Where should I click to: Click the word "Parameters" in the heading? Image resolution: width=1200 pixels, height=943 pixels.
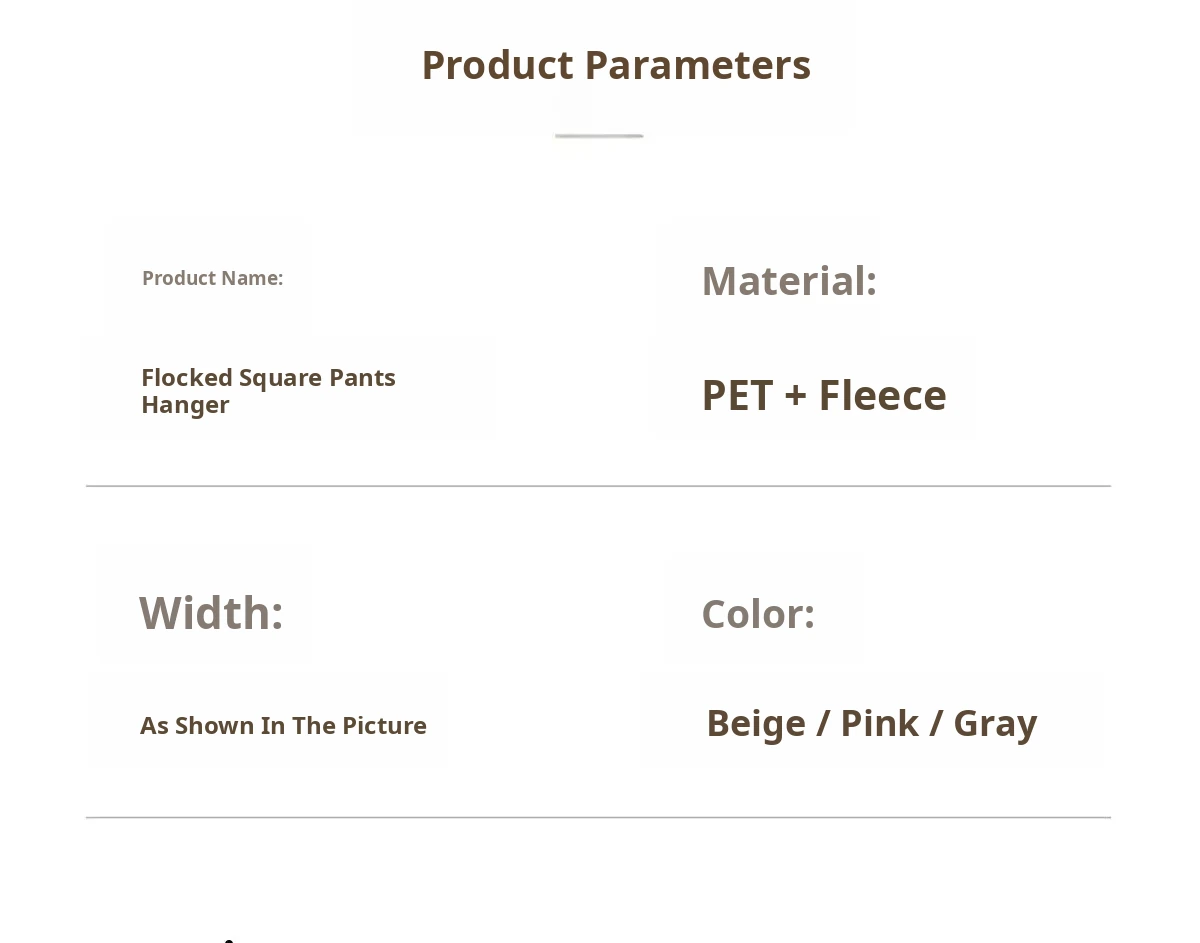point(697,65)
